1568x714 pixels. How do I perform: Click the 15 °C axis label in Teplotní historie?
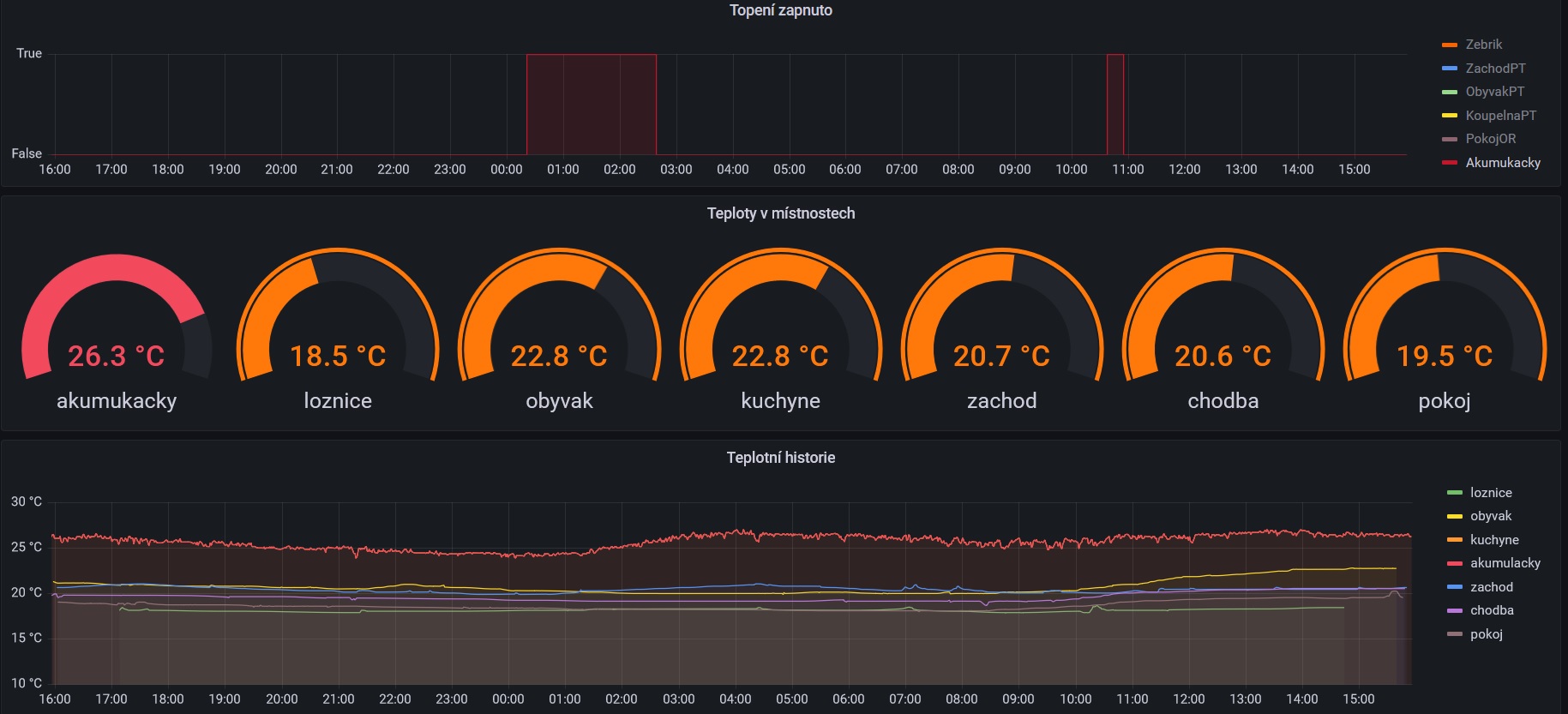[x=27, y=638]
